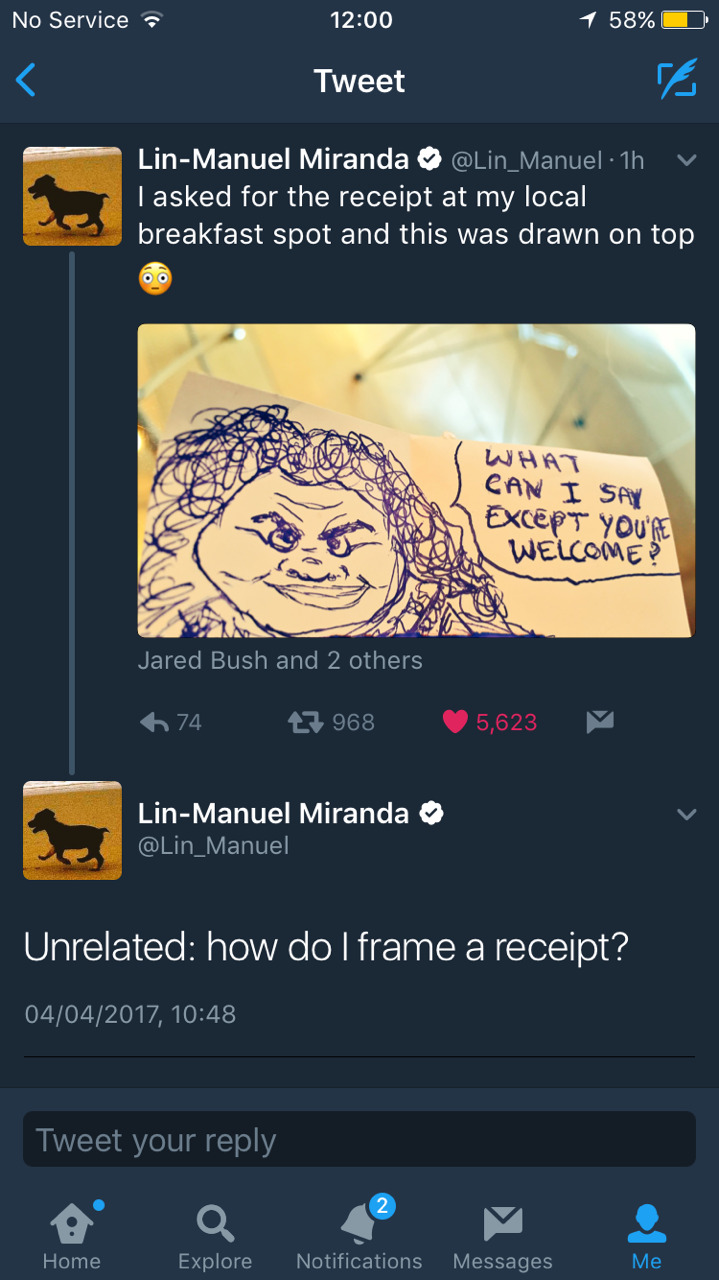Open the dog avatar on the lower tweet
Screen dimensions: 719x1280
pos(72,830)
